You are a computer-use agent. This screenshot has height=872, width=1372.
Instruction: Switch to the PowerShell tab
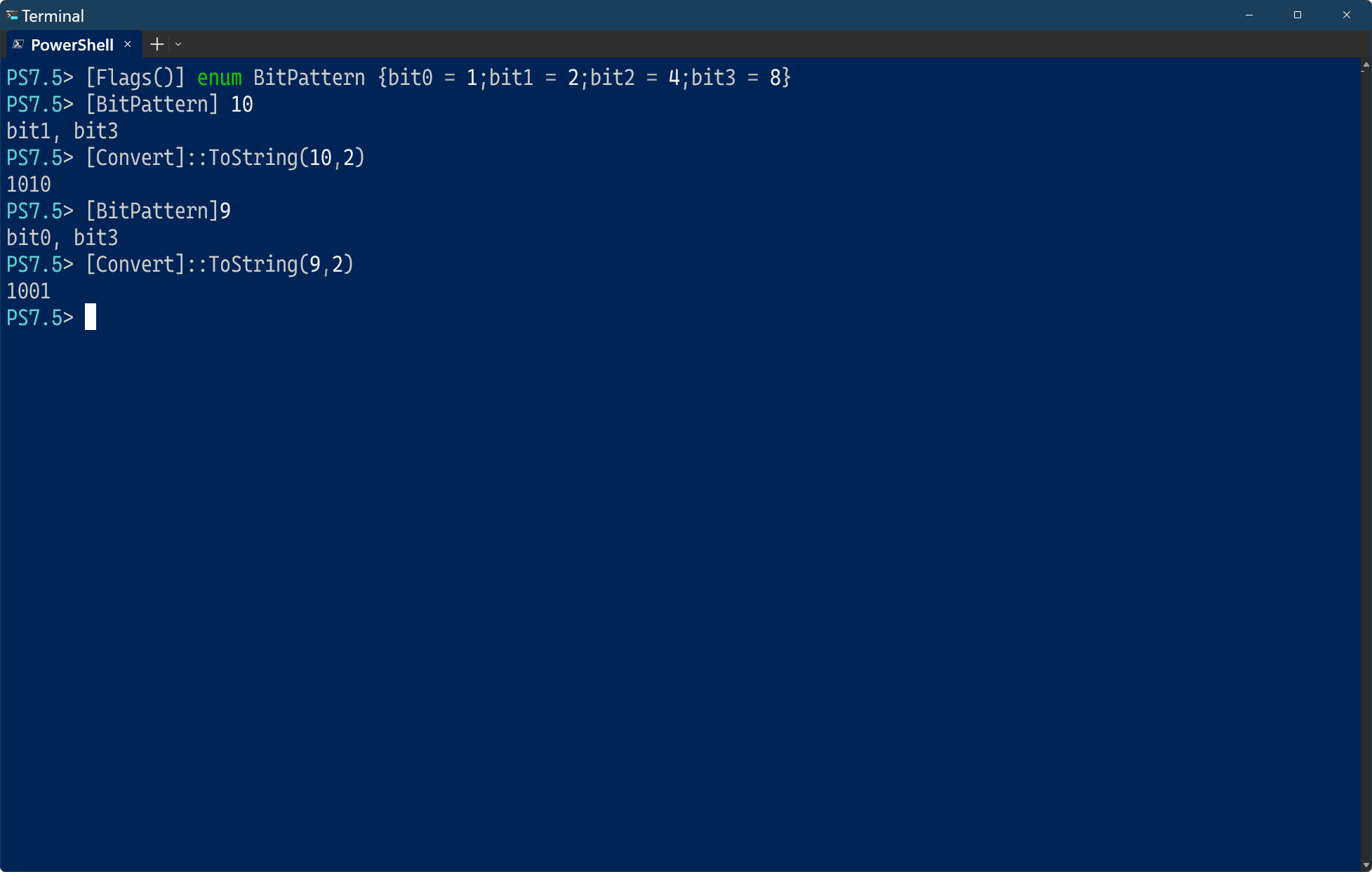[72, 45]
